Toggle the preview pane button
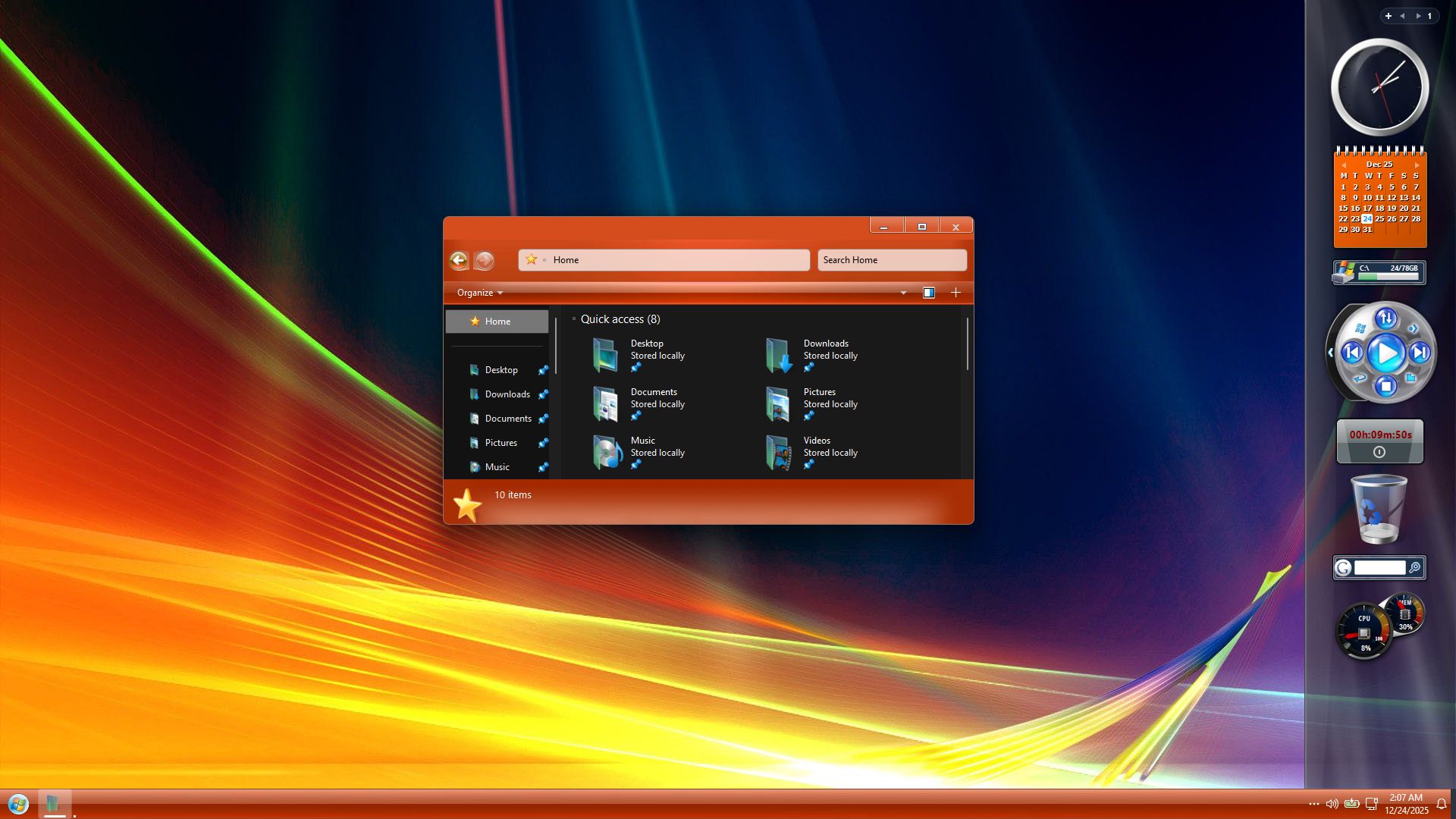1456x819 pixels. 928,293
